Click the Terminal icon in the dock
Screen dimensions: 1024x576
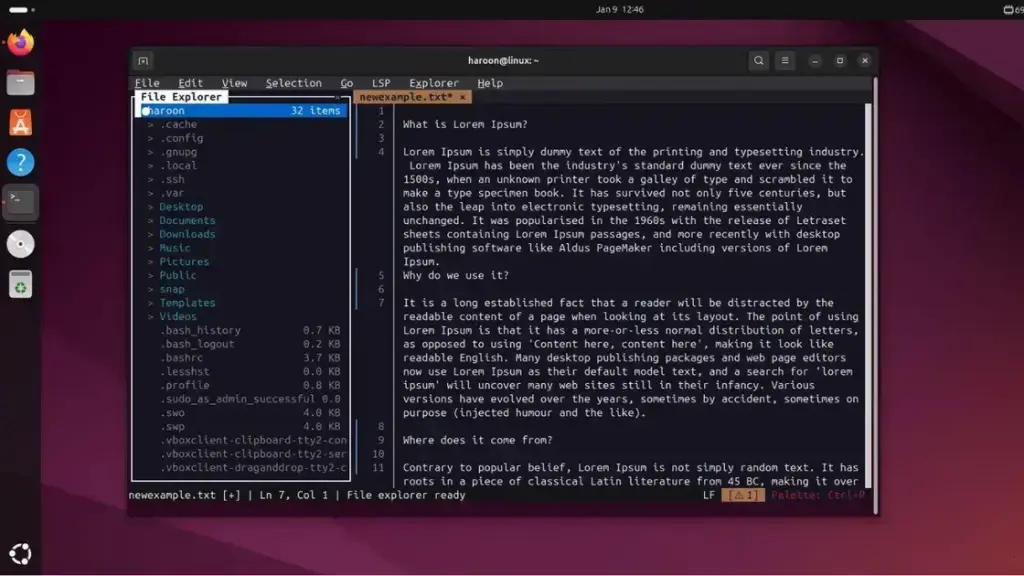coord(20,202)
